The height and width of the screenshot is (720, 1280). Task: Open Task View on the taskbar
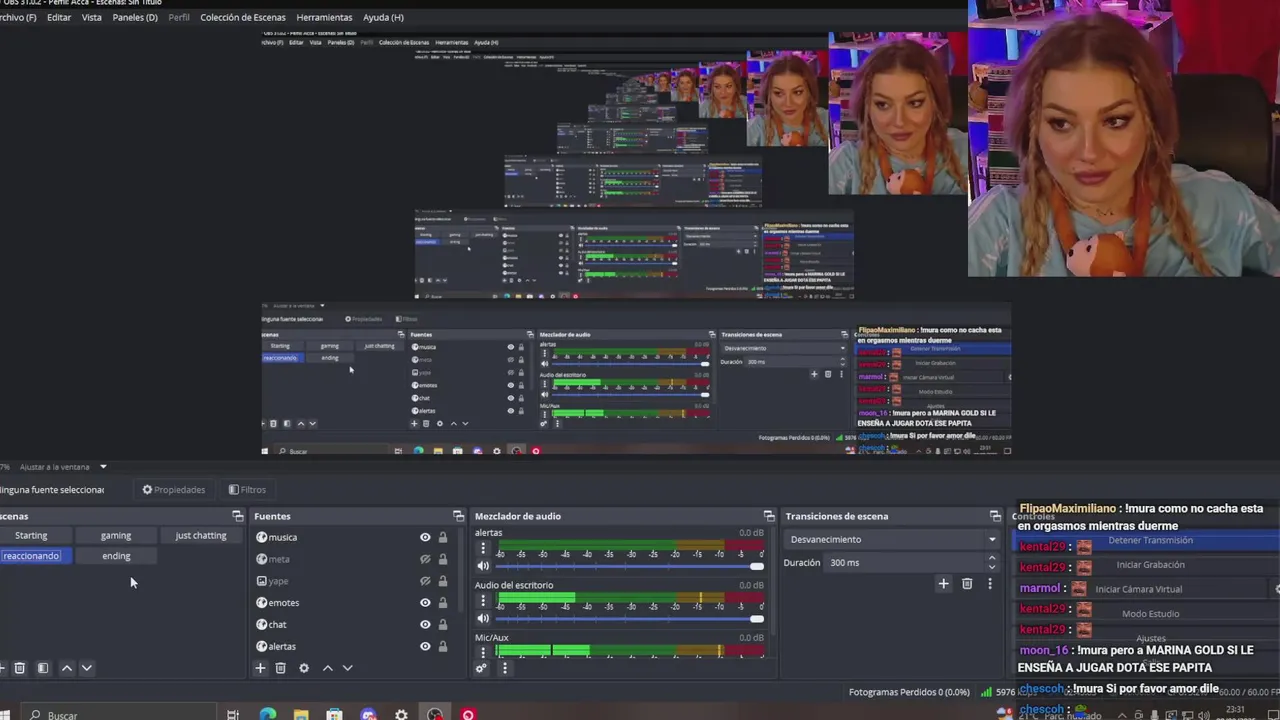(x=233, y=714)
